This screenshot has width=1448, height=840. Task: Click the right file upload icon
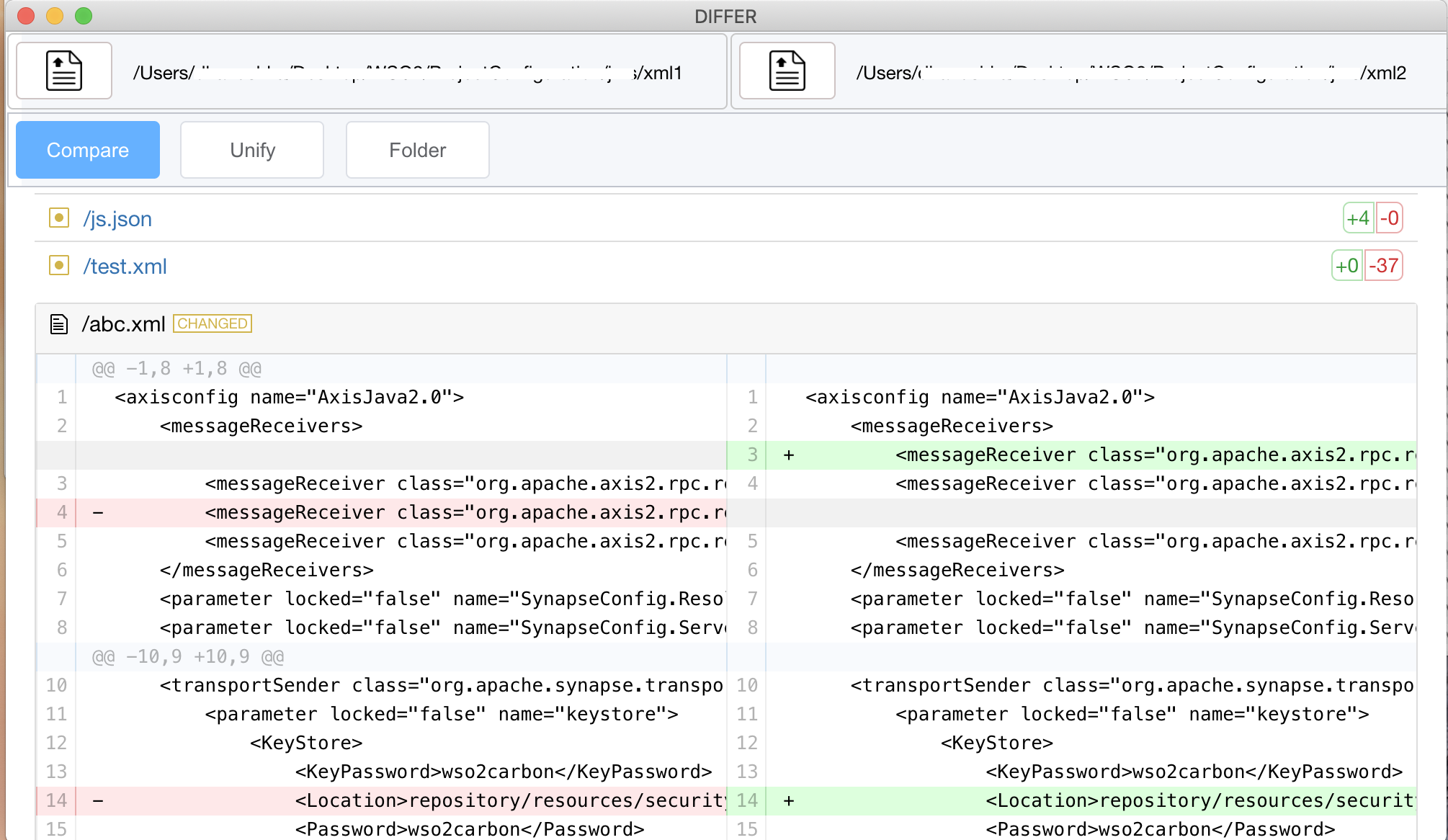pos(787,71)
